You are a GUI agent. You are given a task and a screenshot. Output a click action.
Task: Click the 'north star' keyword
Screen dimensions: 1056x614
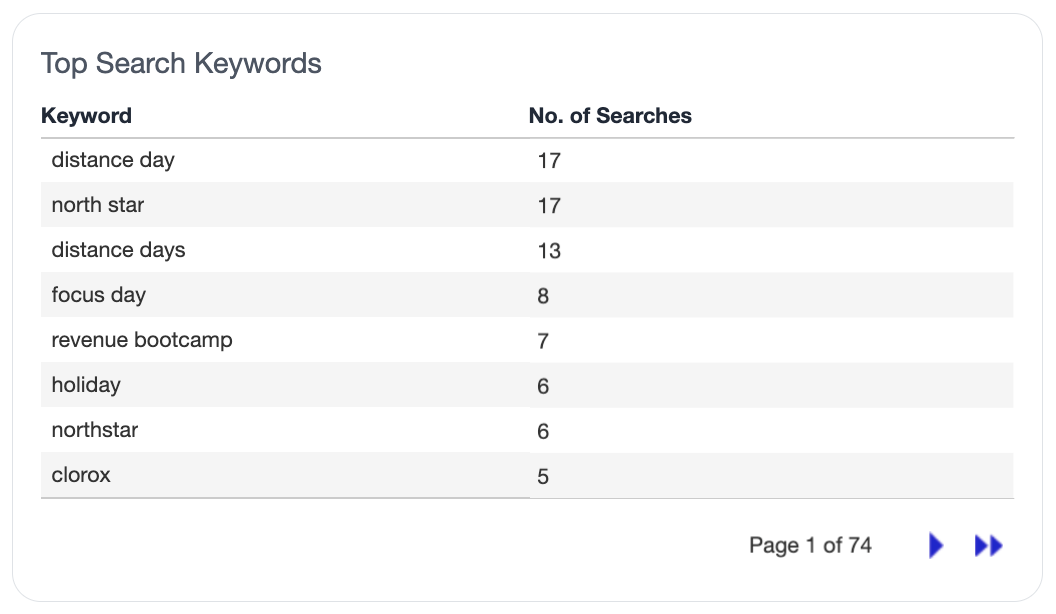point(98,205)
